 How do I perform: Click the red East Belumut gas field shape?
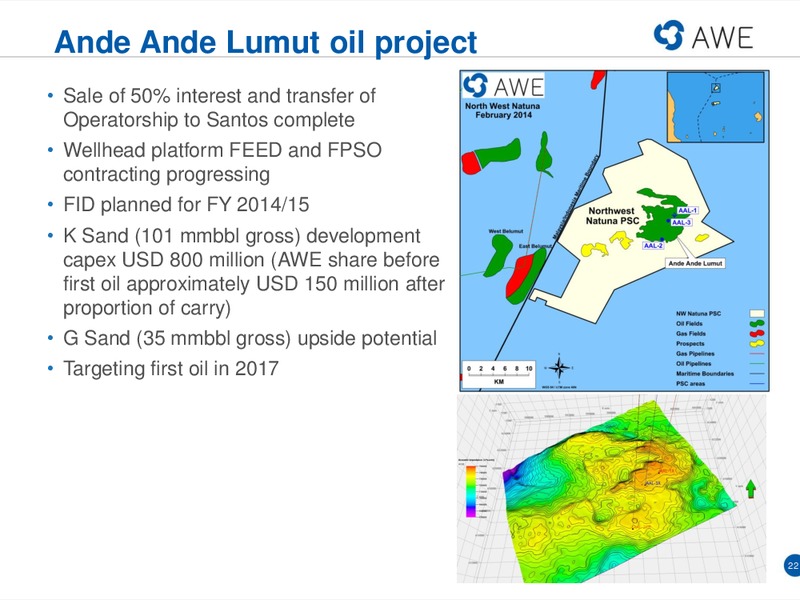[519, 275]
